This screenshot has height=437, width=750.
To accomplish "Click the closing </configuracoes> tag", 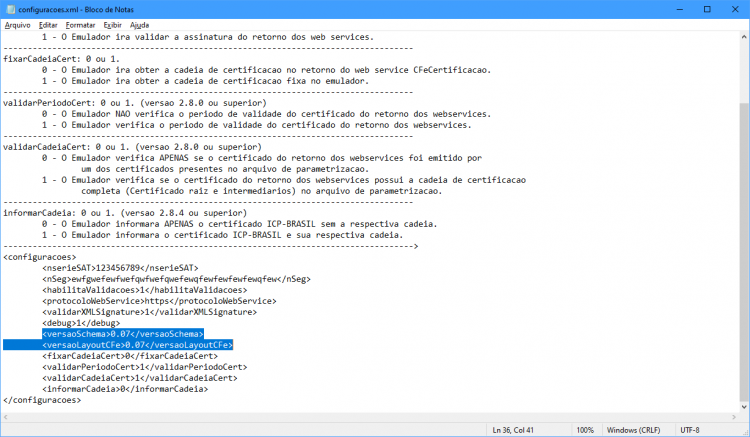I will click(x=42, y=400).
